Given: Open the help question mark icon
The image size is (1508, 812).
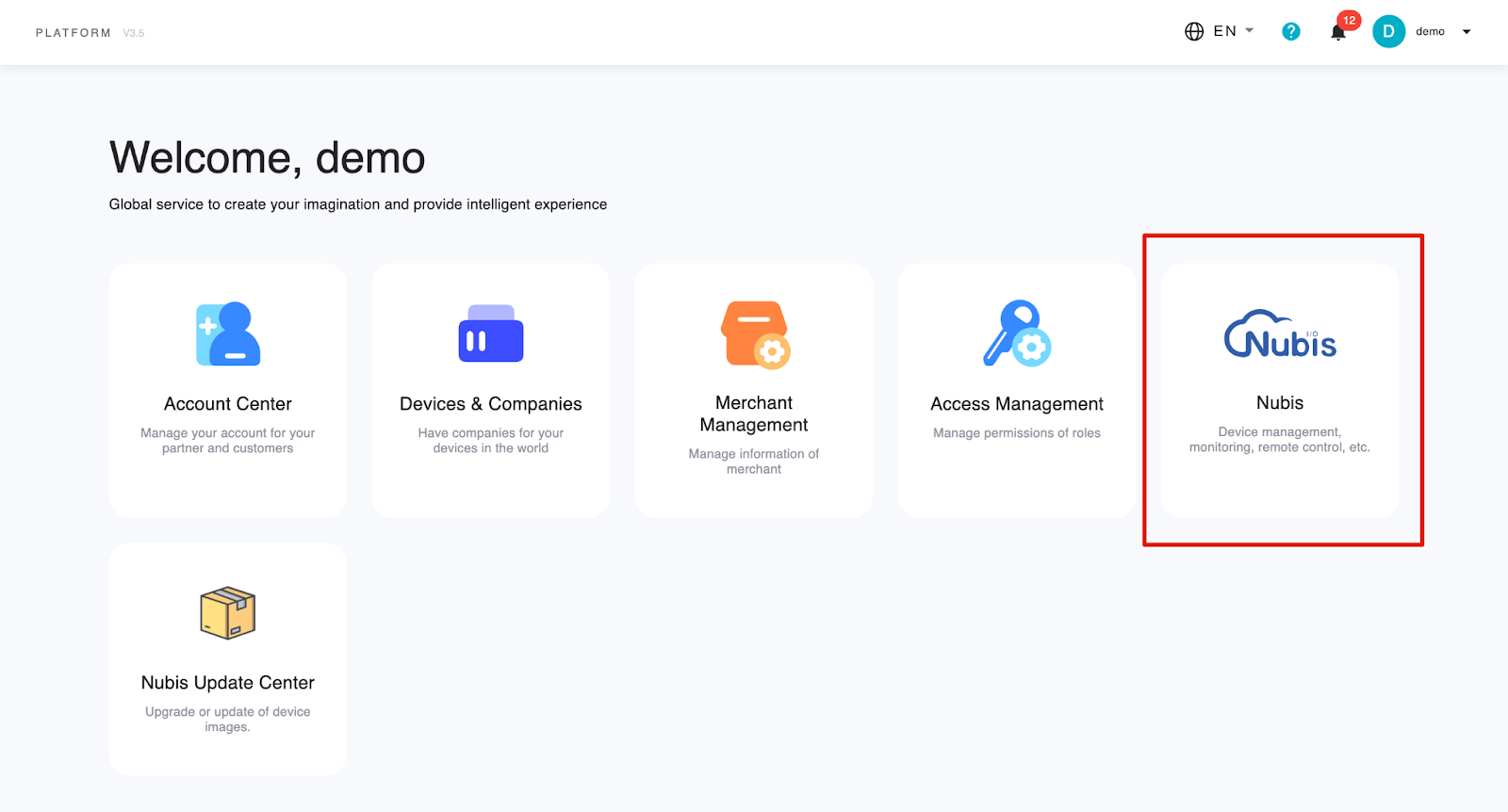Looking at the screenshot, I should click(x=1291, y=31).
